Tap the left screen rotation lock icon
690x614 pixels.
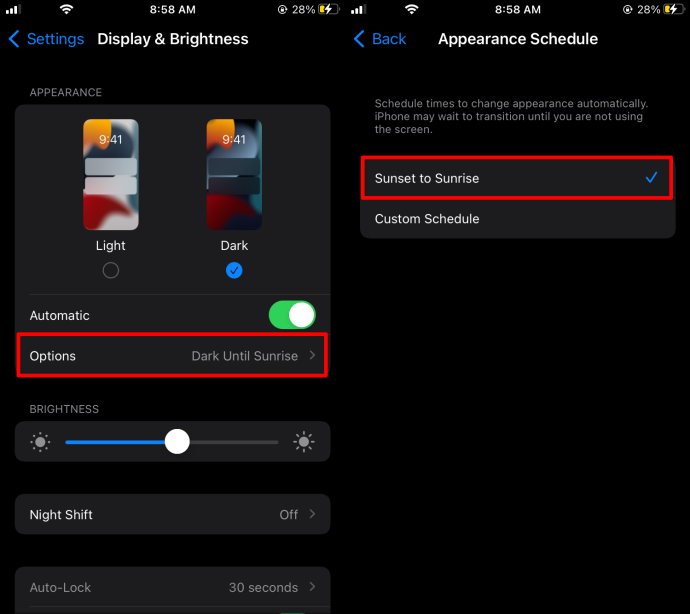282,9
